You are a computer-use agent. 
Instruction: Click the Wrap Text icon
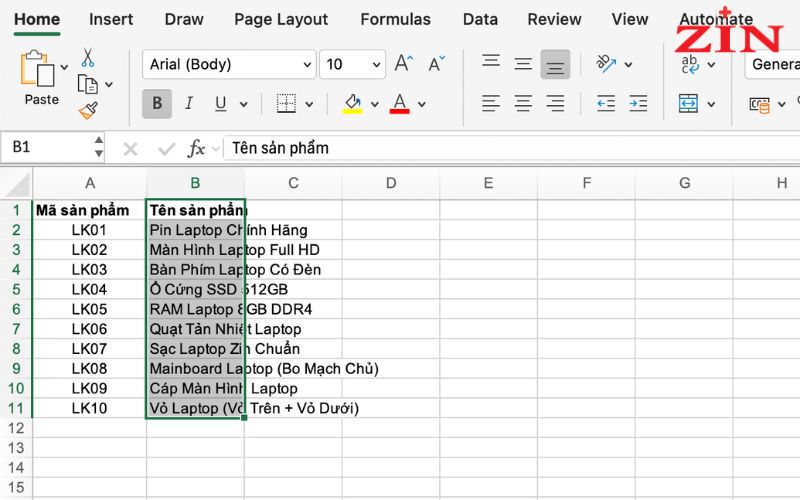tap(690, 64)
